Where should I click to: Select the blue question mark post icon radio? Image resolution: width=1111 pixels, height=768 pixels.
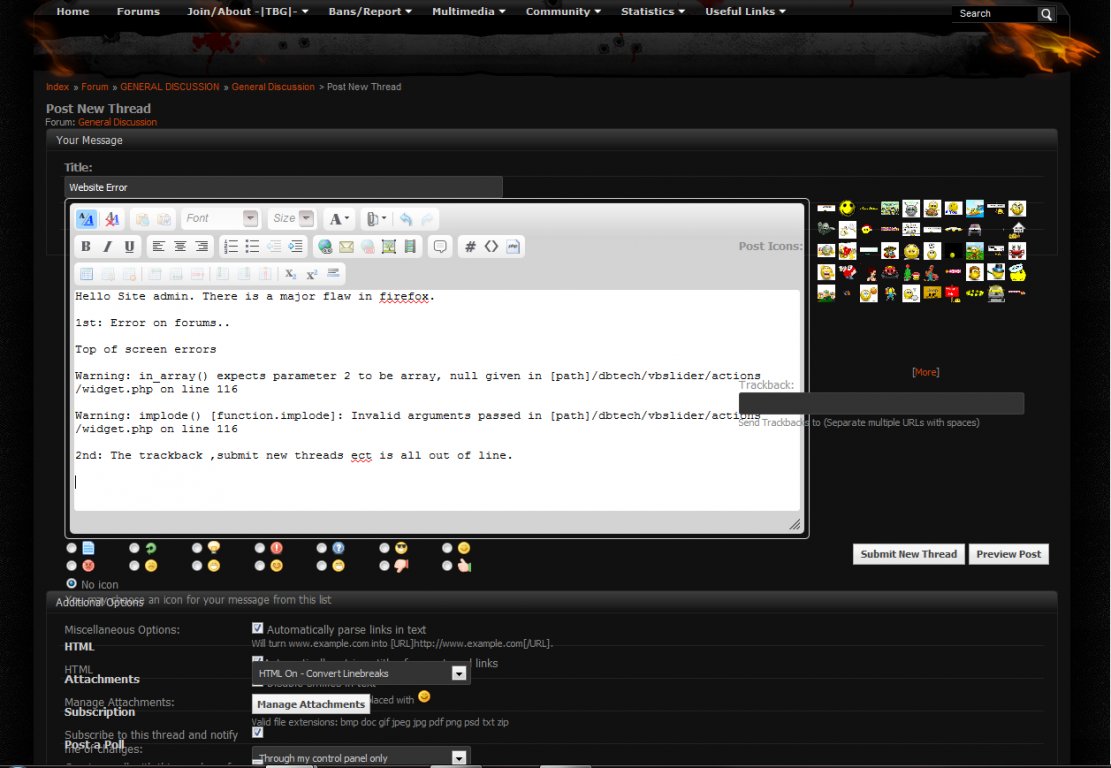point(322,548)
